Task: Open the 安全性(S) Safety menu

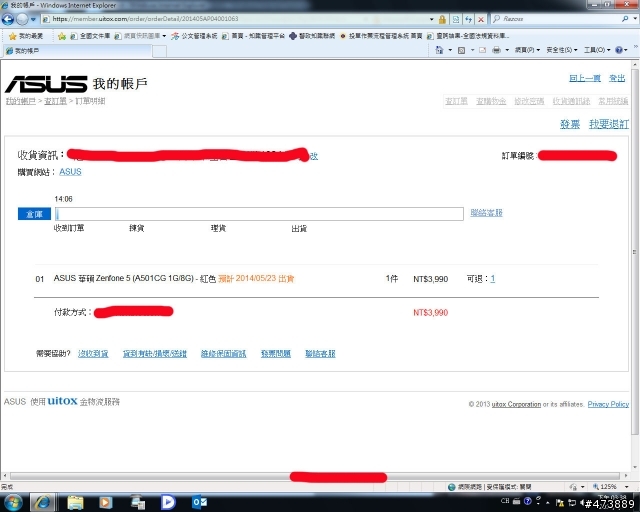Action: [x=562, y=50]
